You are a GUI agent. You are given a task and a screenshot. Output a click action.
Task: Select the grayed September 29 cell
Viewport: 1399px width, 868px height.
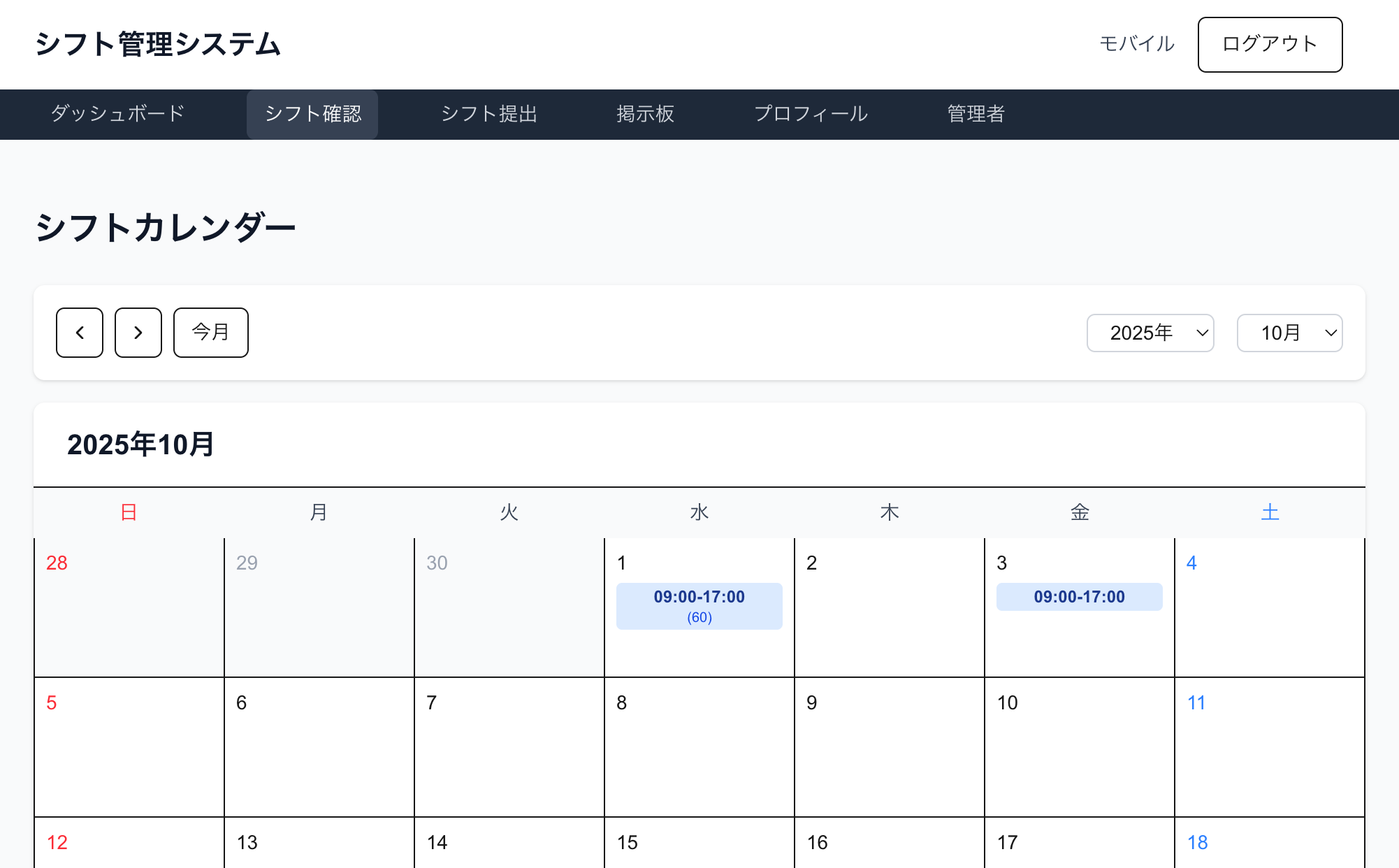pyautogui.click(x=319, y=607)
